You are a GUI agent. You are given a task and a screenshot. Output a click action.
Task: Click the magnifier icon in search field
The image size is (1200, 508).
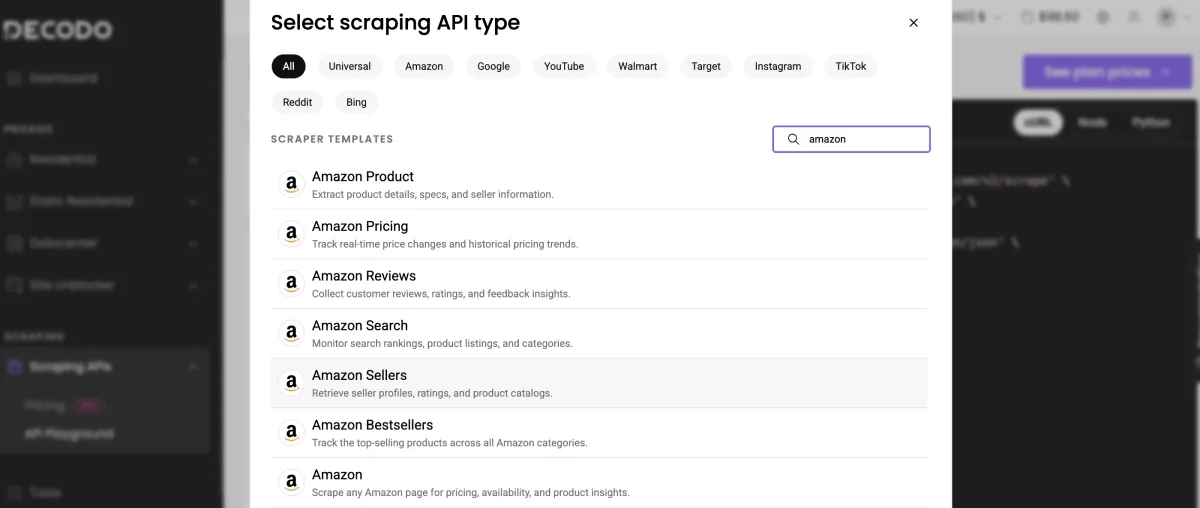click(x=793, y=139)
